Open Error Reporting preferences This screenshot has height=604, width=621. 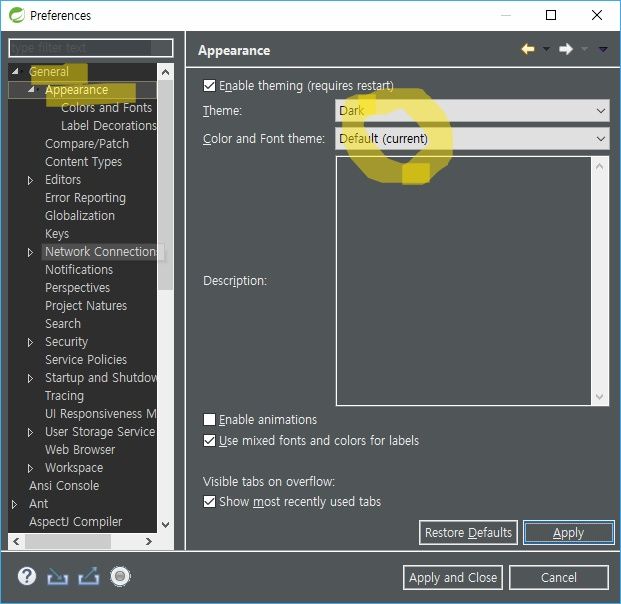(85, 198)
